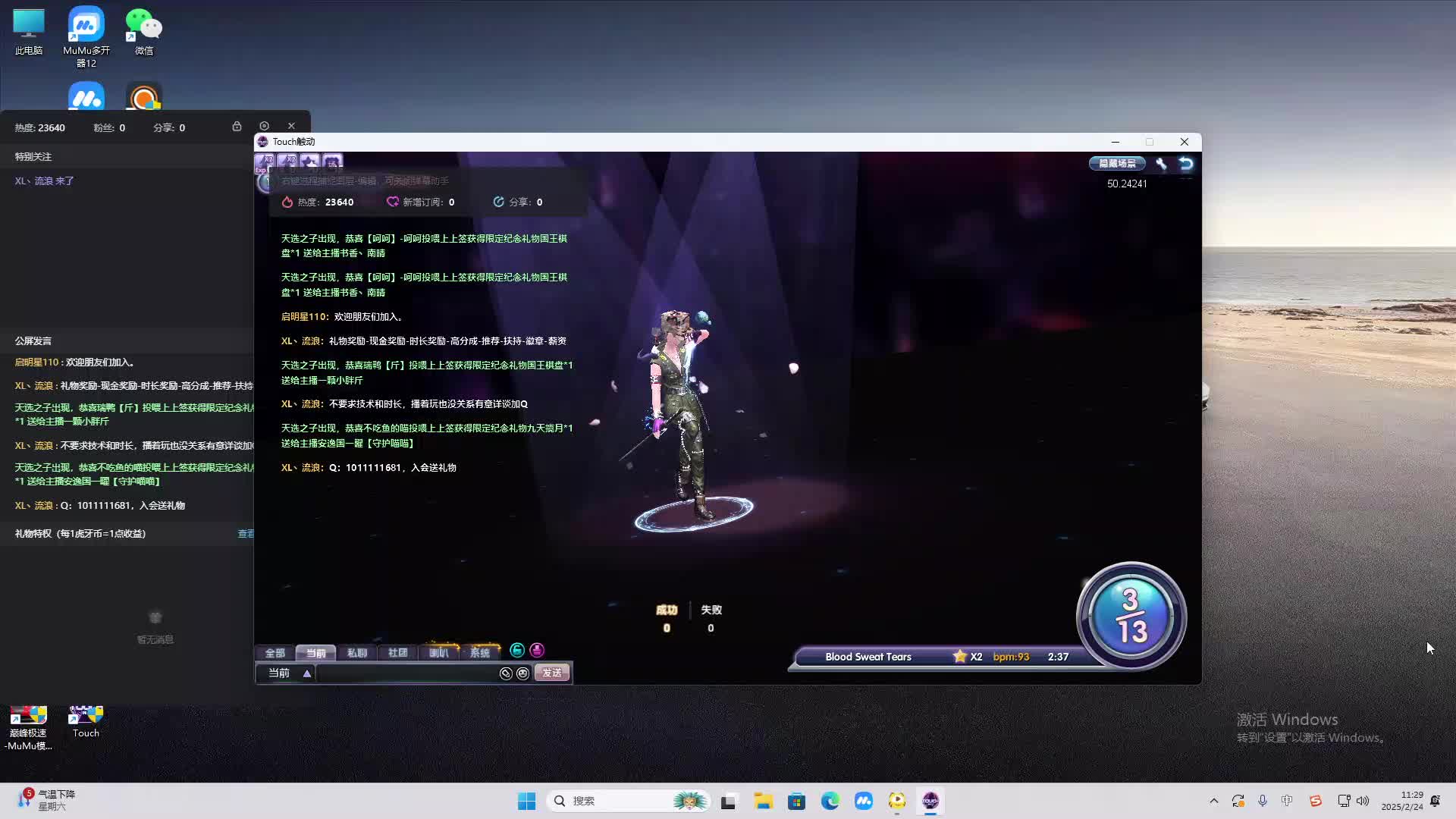Toggle the lock on the live assistant panel
The width and height of the screenshot is (1456, 819).
237,126
